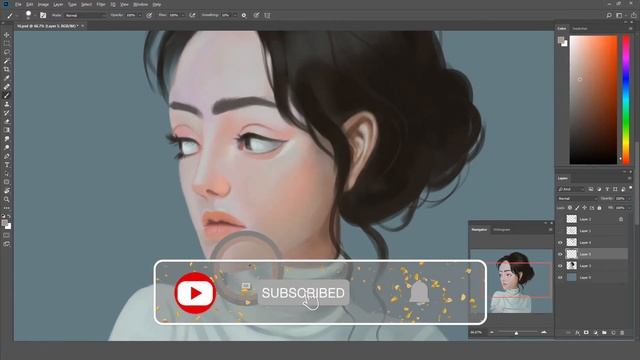Open the toolbox foreground color swatch
The width and height of the screenshot is (640, 360).
click(4, 223)
